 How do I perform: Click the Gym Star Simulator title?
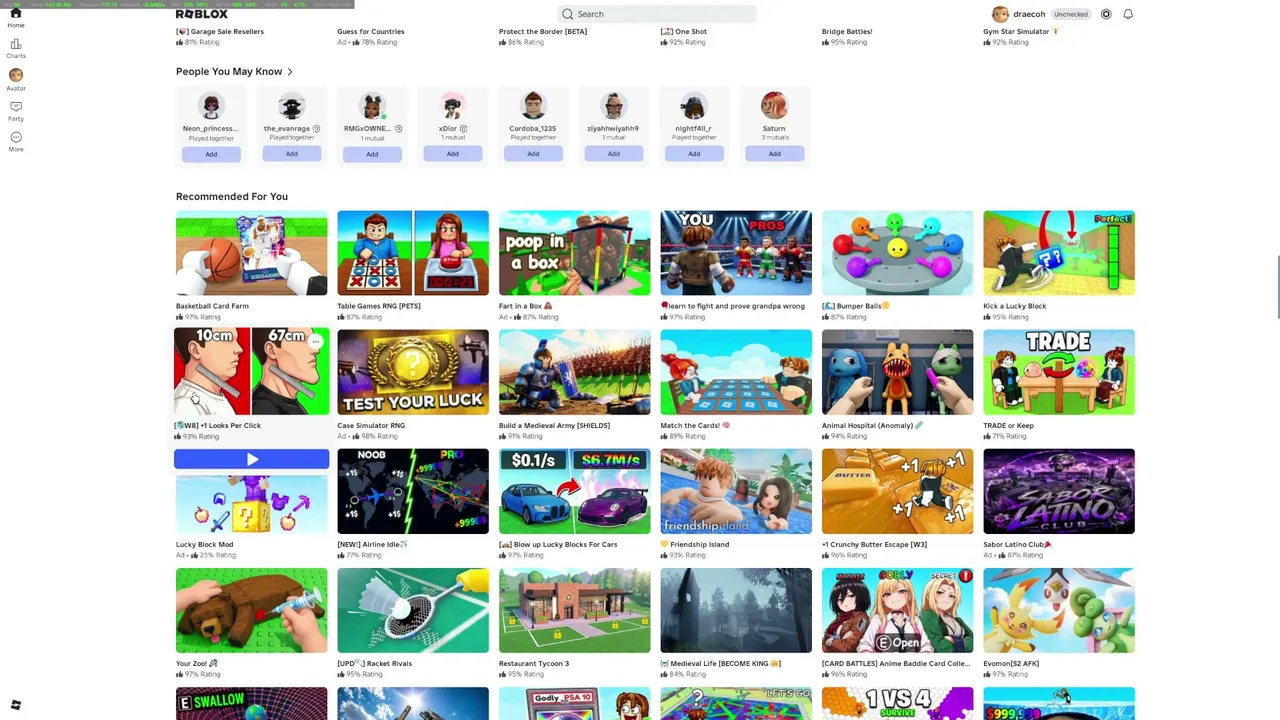[1020, 32]
